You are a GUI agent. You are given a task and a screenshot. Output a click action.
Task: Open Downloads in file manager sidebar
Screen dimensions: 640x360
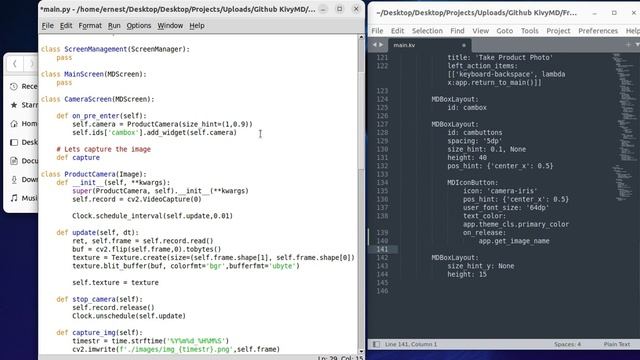click(24, 180)
